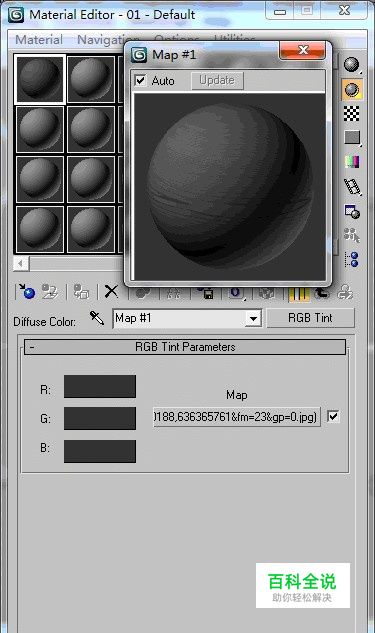The image size is (375, 633).
Task: Select the second sample slot in bottom row
Action: (91, 229)
